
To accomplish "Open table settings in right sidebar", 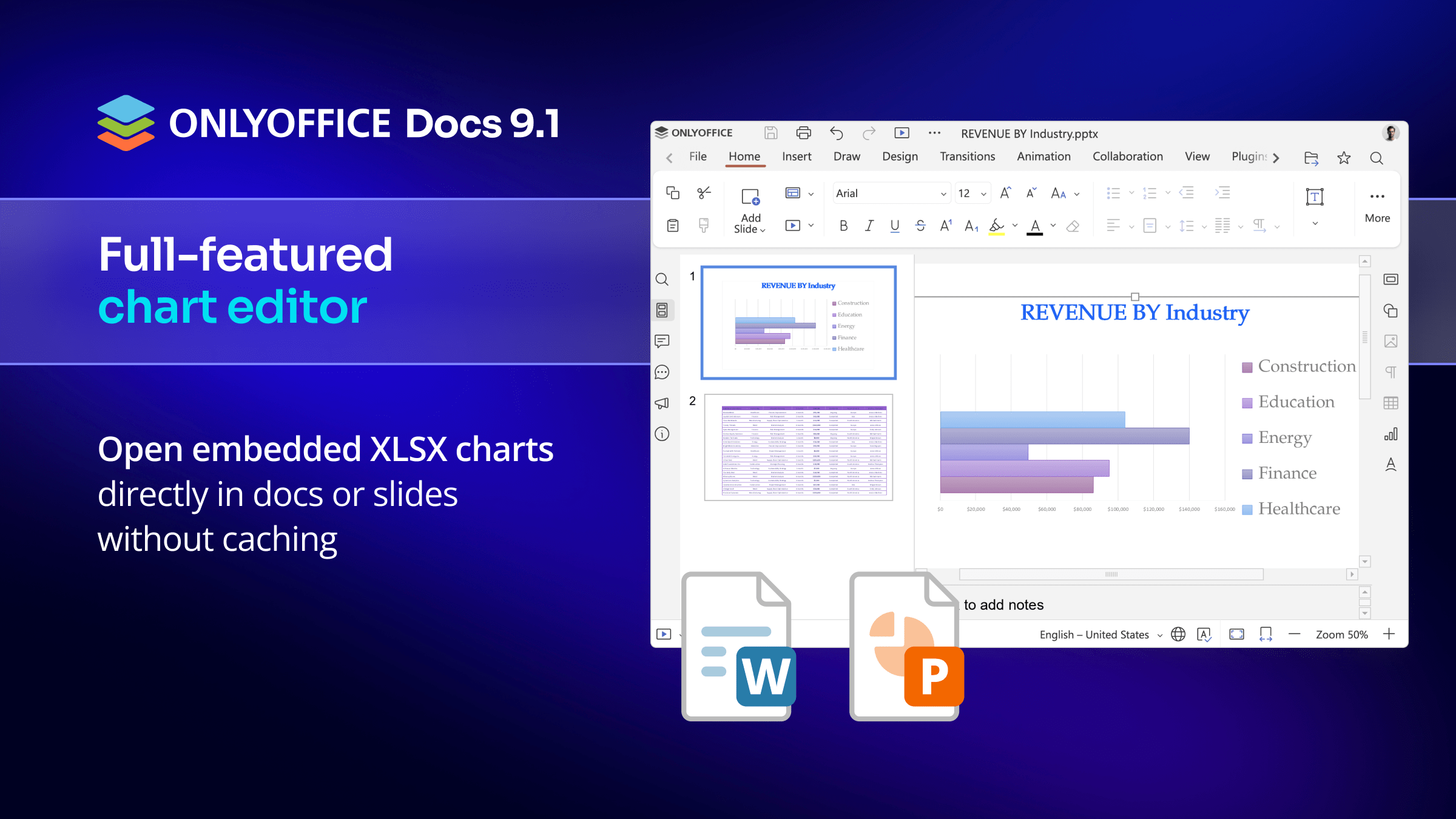I will (x=1390, y=403).
